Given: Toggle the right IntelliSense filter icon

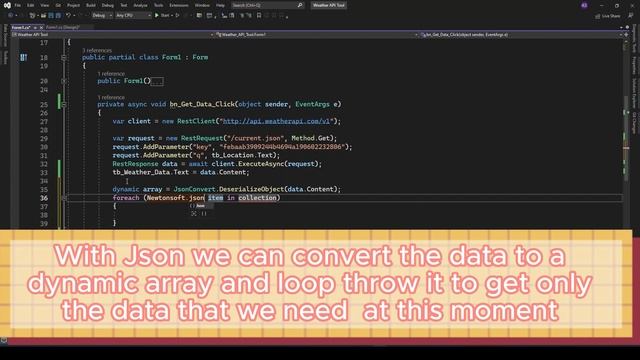Looking at the screenshot, I should (204, 213).
